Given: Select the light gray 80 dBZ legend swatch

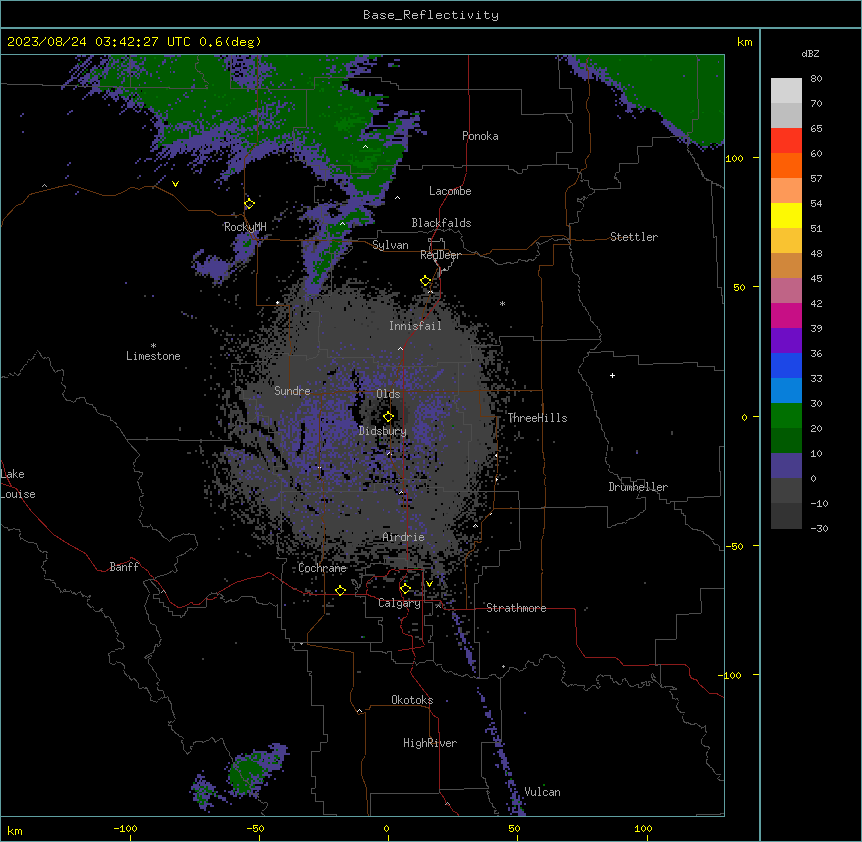Looking at the screenshot, I should 786,91.
